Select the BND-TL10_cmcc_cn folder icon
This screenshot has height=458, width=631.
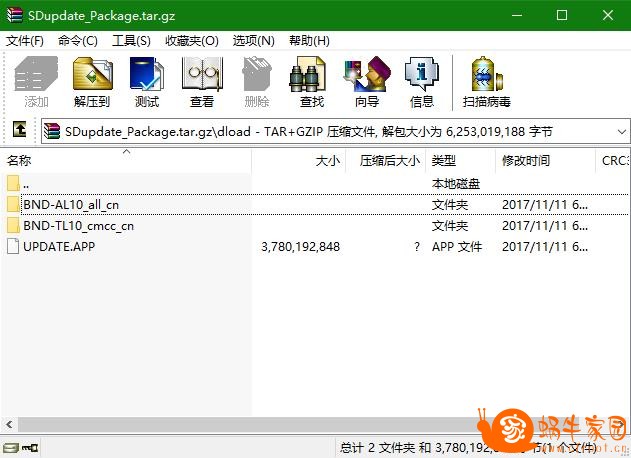pos(13,225)
